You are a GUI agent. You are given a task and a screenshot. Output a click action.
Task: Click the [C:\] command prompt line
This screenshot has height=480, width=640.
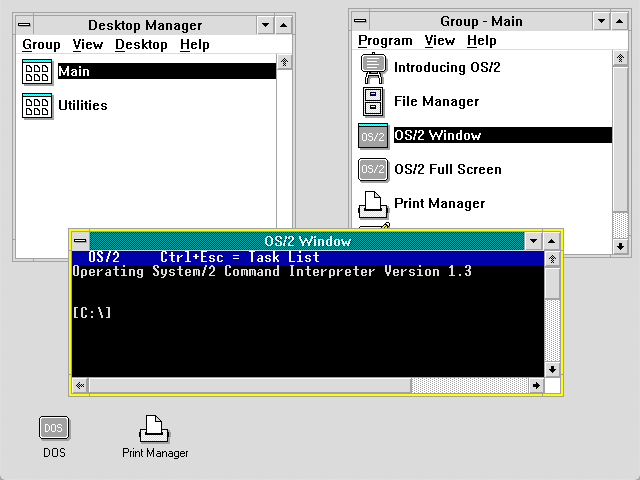[92, 313]
